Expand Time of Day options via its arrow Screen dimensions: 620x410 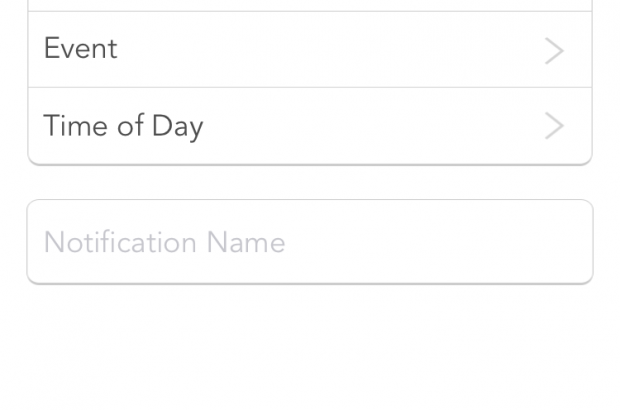point(554,126)
